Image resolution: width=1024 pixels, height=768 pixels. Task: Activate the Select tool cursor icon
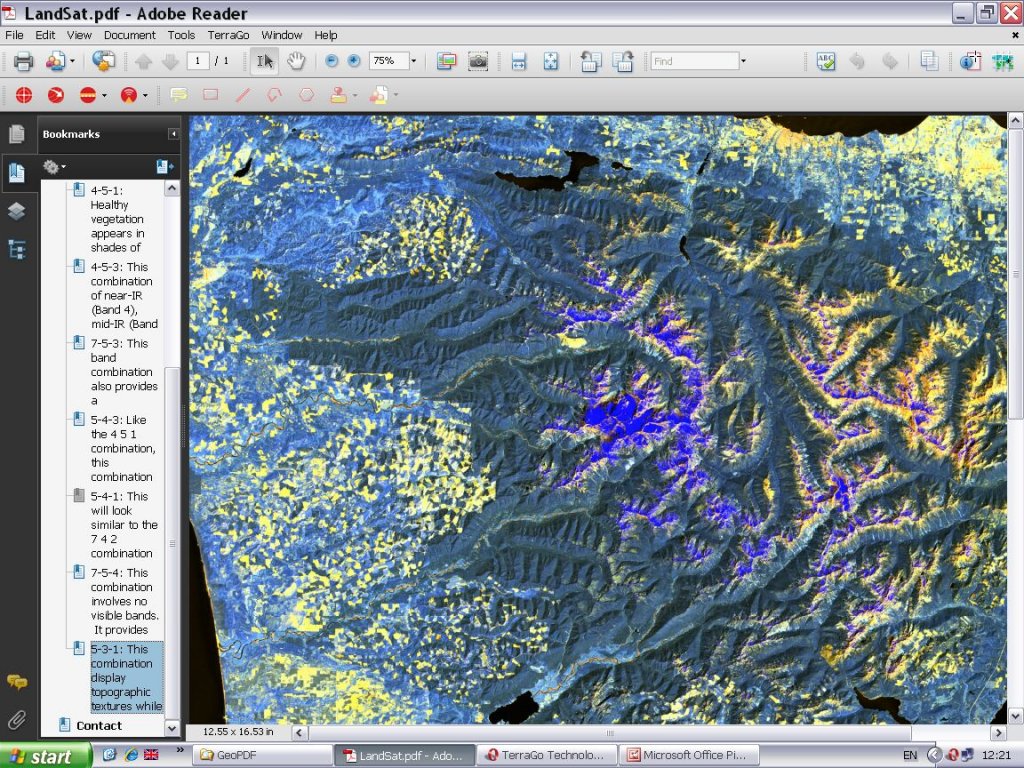pyautogui.click(x=264, y=61)
